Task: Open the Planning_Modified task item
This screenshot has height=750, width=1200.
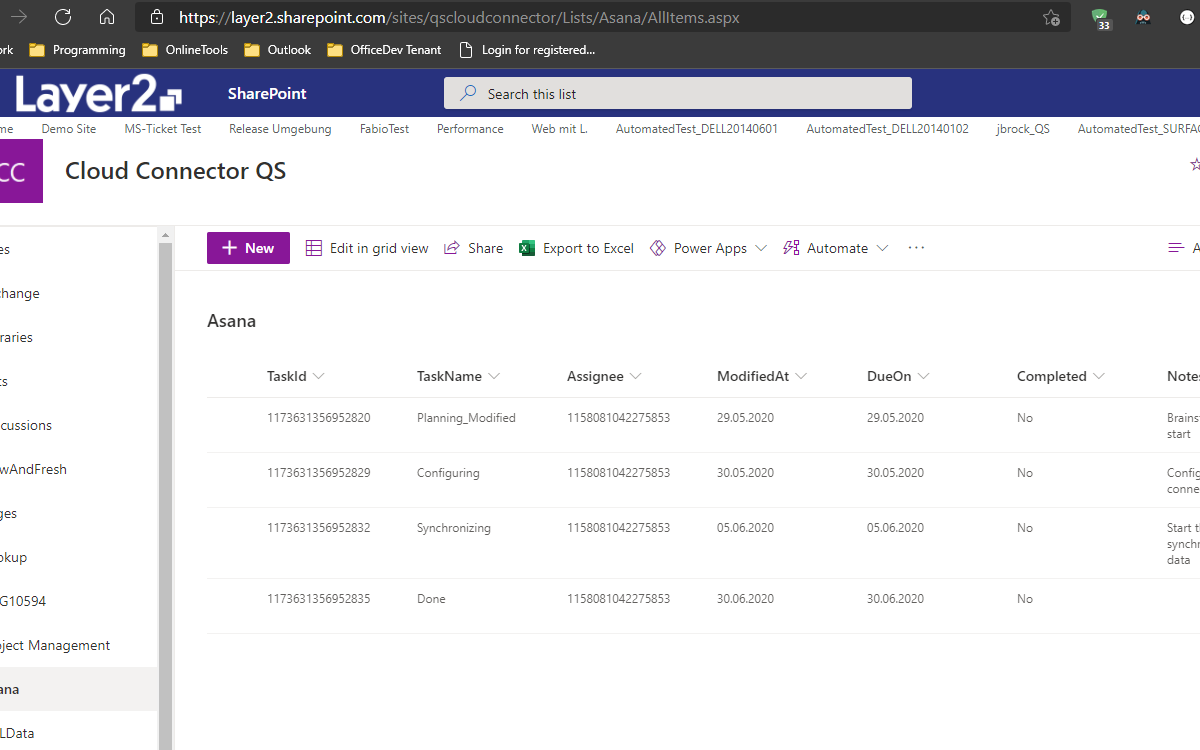Action: 466,418
